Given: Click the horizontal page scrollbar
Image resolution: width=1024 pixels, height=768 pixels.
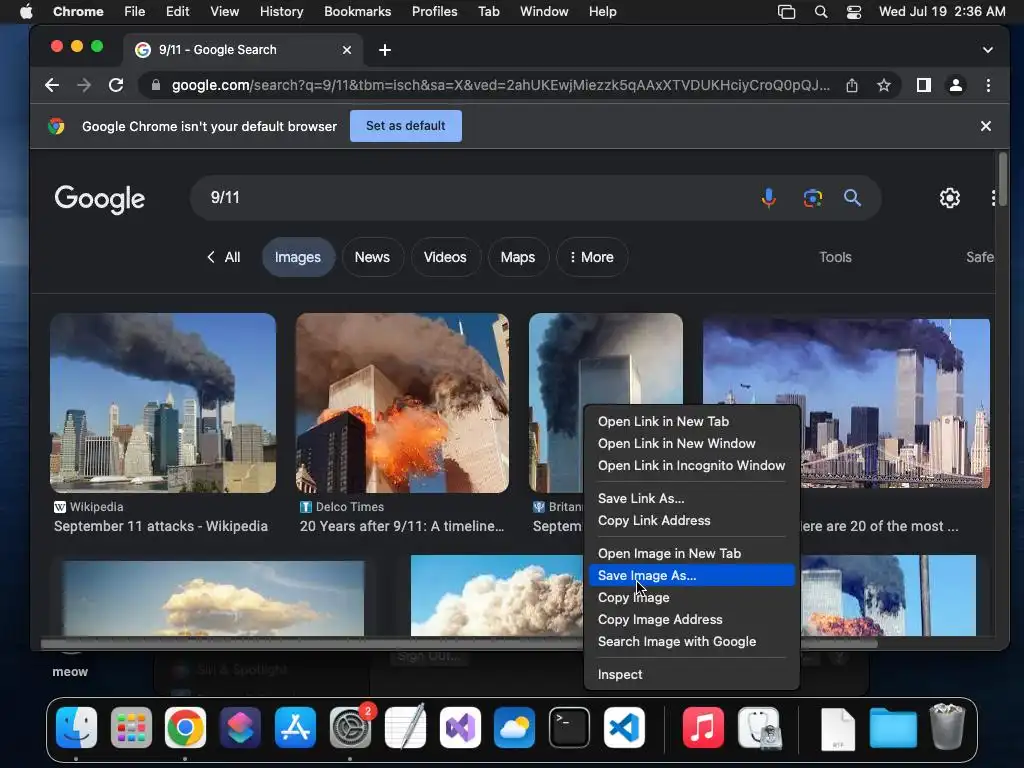Looking at the screenshot, I should tap(458, 643).
